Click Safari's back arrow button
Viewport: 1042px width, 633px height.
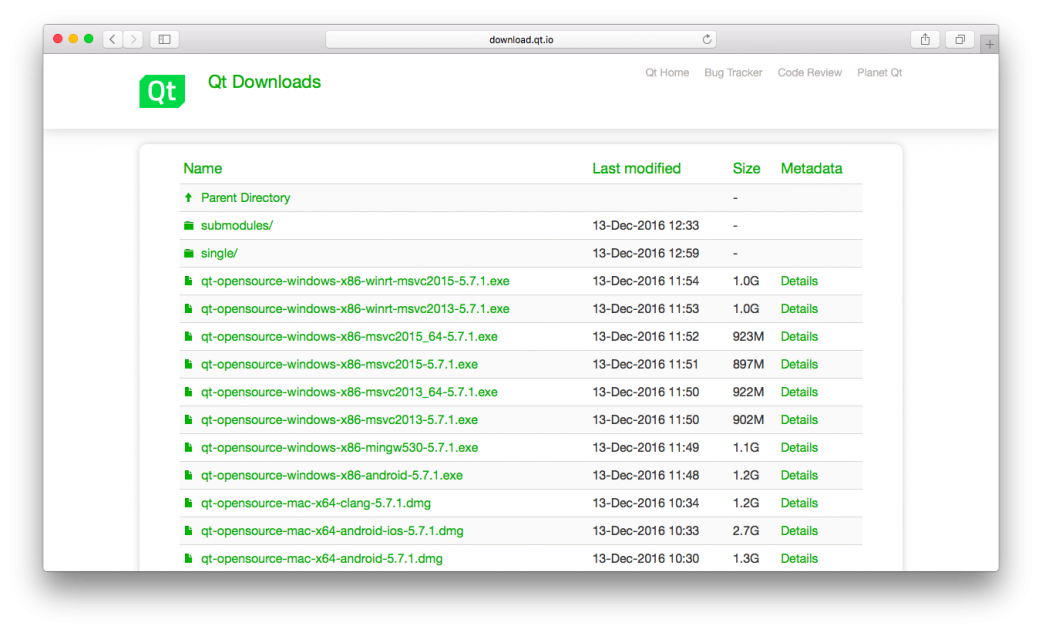coord(112,39)
